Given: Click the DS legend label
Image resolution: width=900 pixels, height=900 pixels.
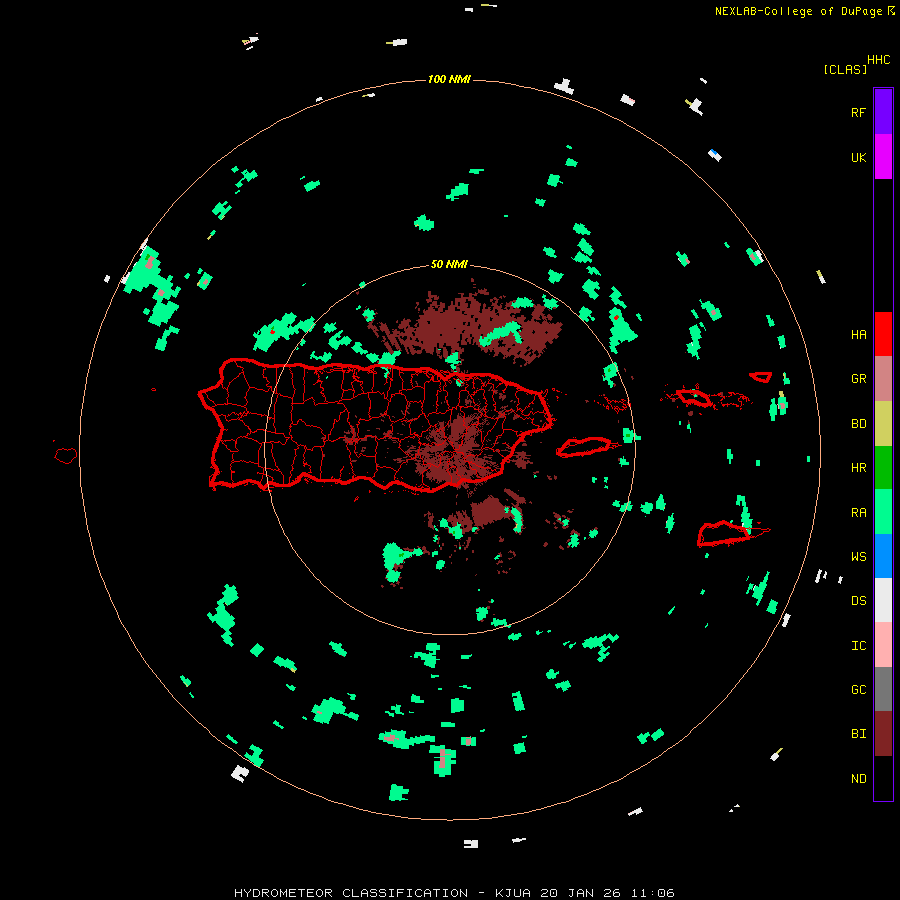Looking at the screenshot, I should pyautogui.click(x=858, y=601).
